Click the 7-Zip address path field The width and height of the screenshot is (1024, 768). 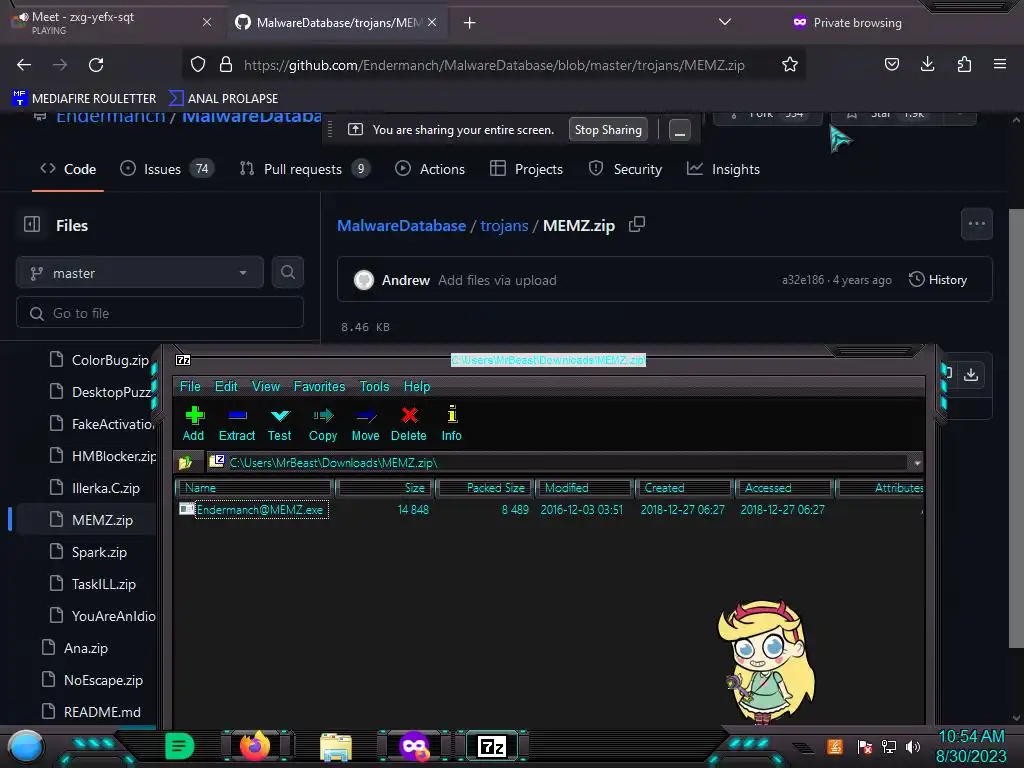pos(558,462)
